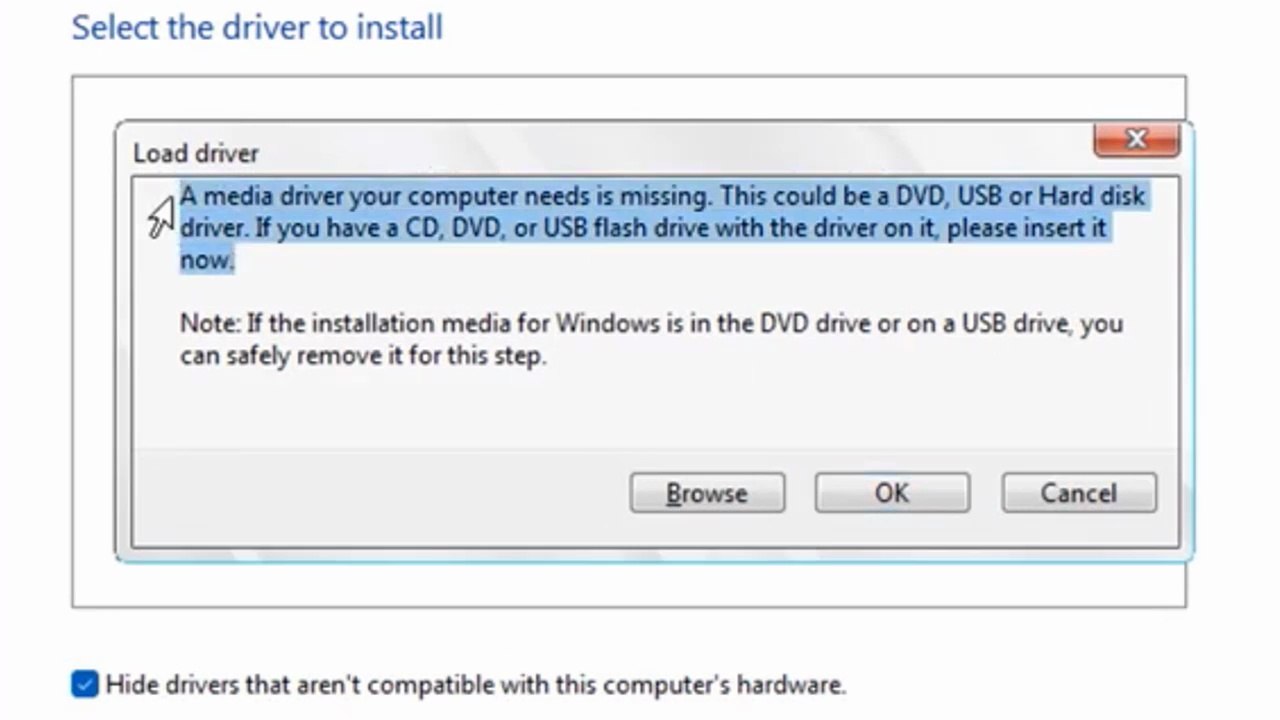Click the Load driver title text
1280x720 pixels.
(196, 153)
